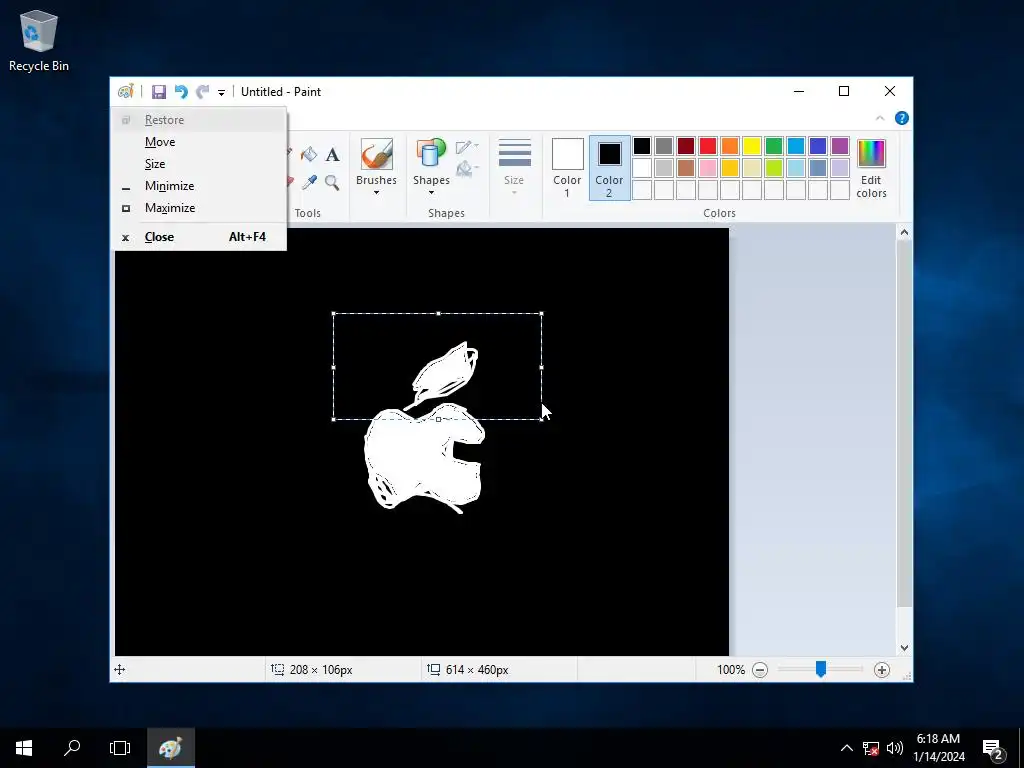
Task: Pick the black color swatch
Action: click(x=642, y=146)
